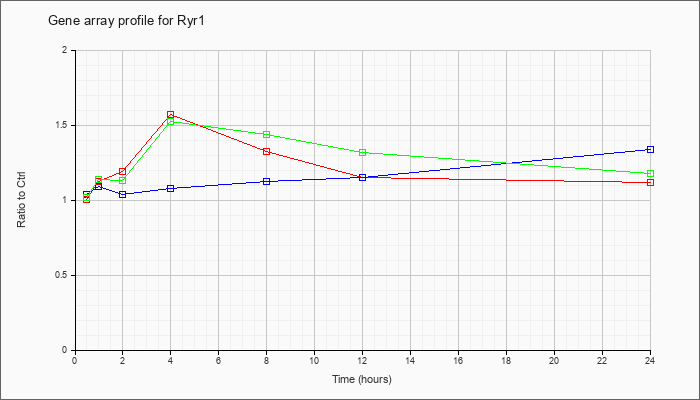700x400 pixels.
Task: Click the blue marker at 2 hours
Action: 122,194
